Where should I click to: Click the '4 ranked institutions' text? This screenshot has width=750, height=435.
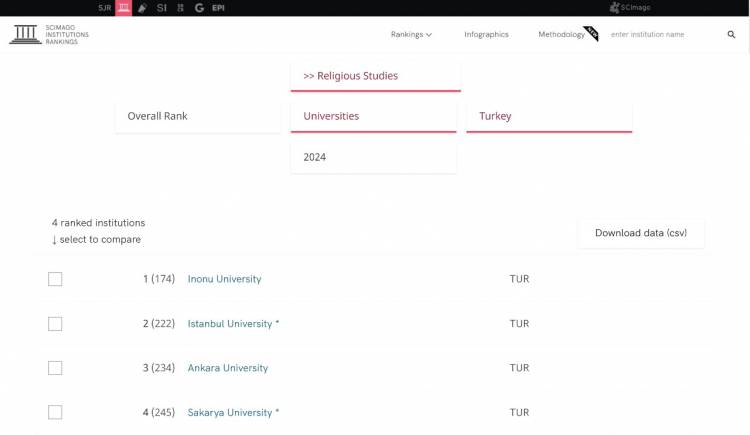point(99,223)
